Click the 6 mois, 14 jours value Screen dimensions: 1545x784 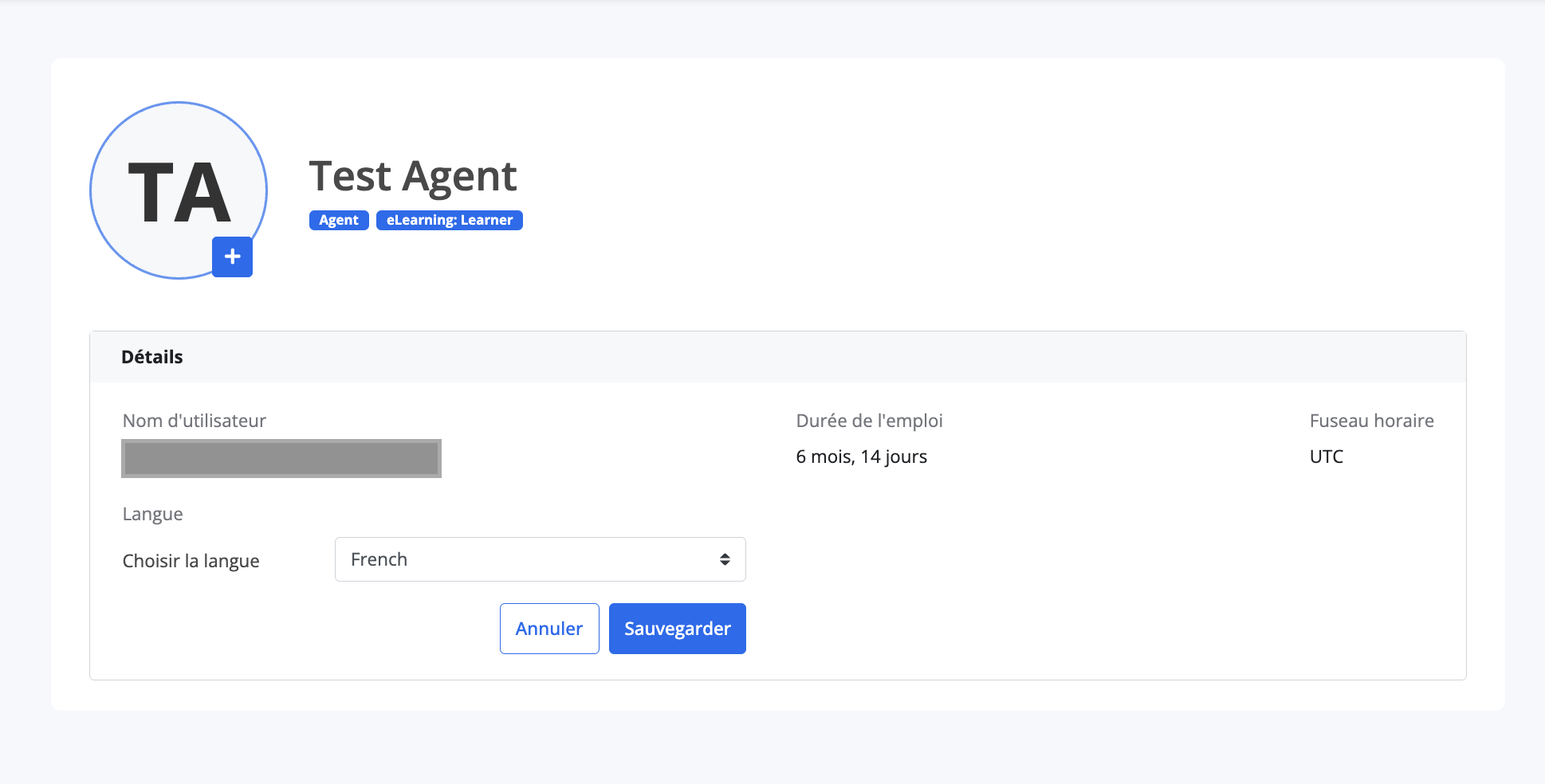pyautogui.click(x=862, y=457)
